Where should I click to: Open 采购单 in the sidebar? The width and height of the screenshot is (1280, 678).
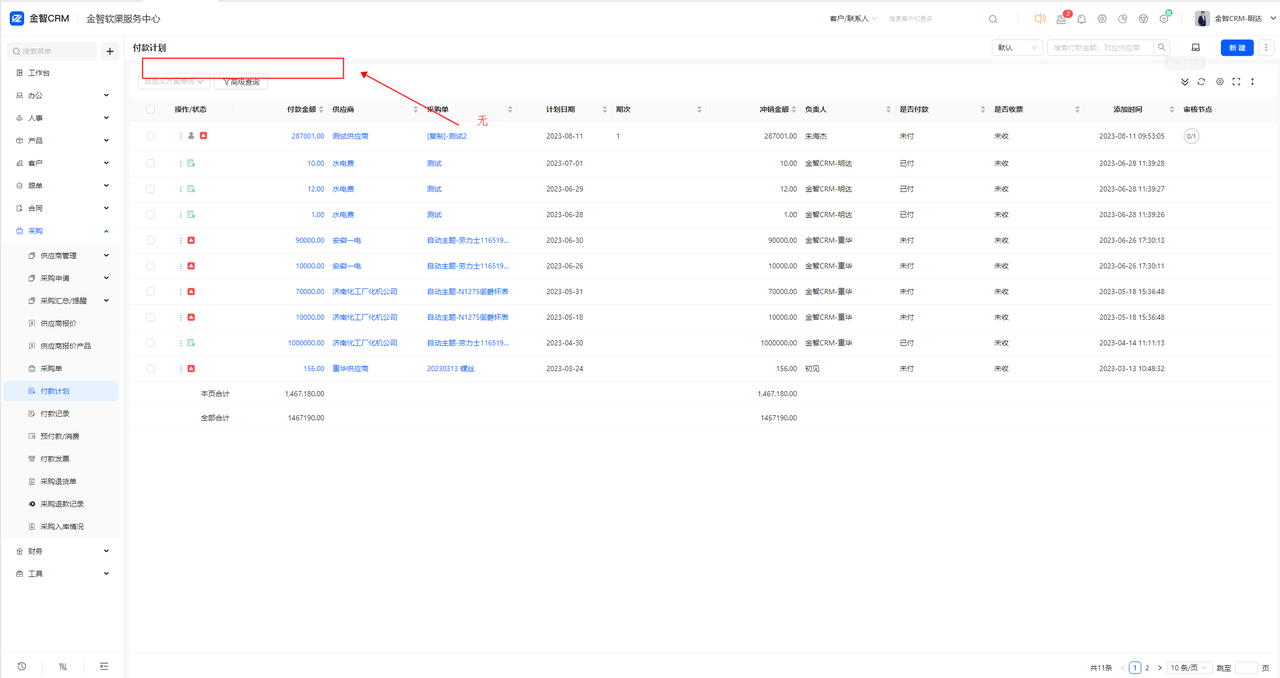point(51,369)
